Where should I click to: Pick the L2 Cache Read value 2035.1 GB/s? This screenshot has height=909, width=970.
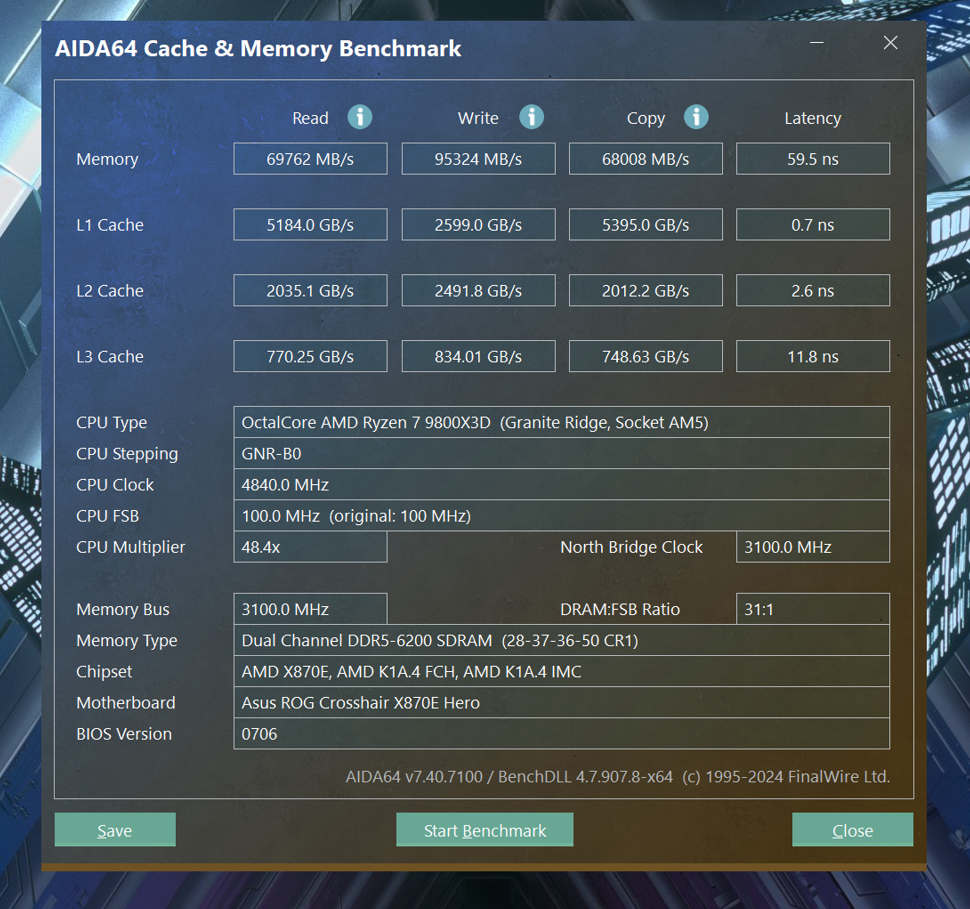[x=311, y=290]
